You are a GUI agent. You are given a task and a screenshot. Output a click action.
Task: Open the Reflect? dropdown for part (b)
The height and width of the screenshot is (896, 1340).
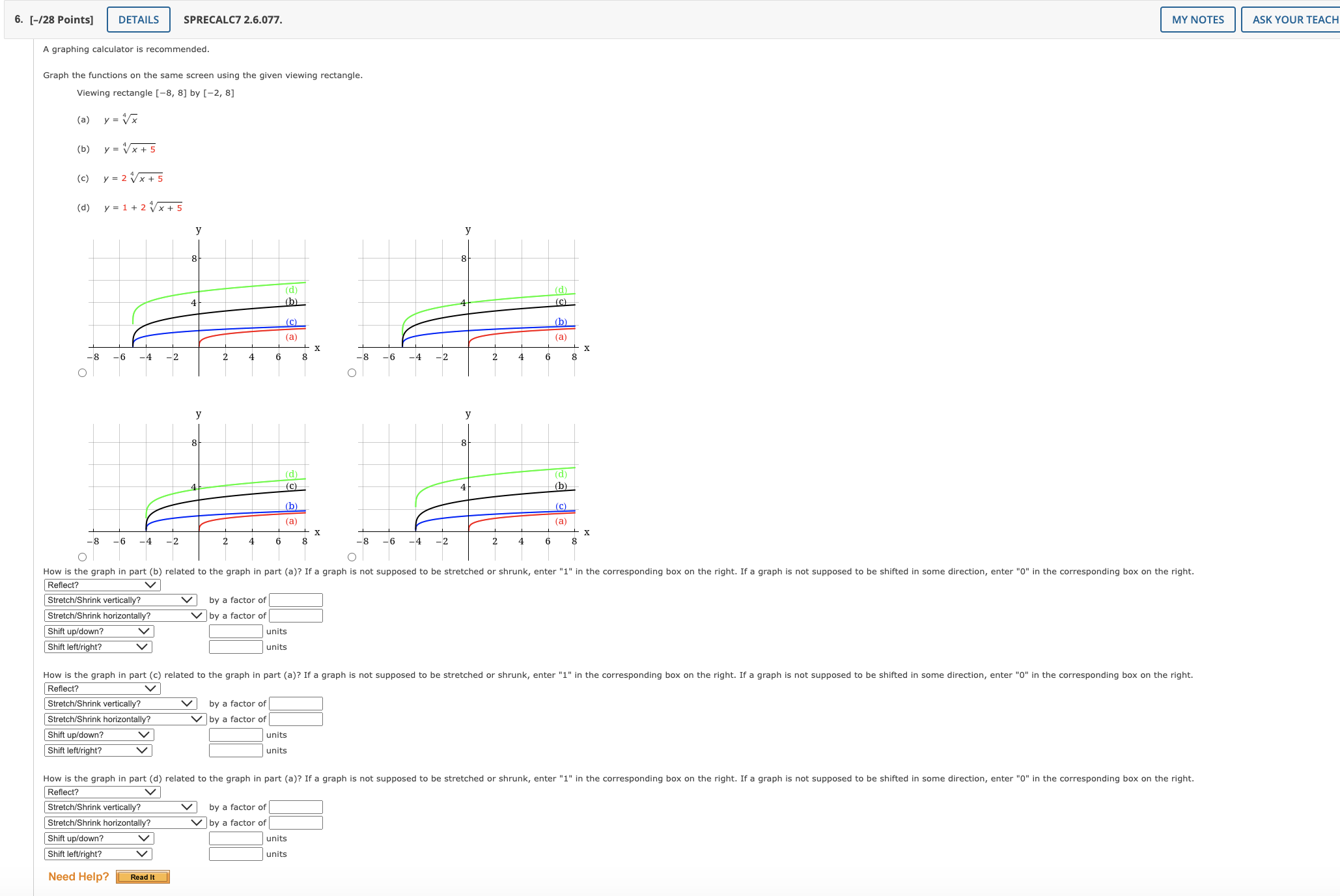(x=101, y=585)
